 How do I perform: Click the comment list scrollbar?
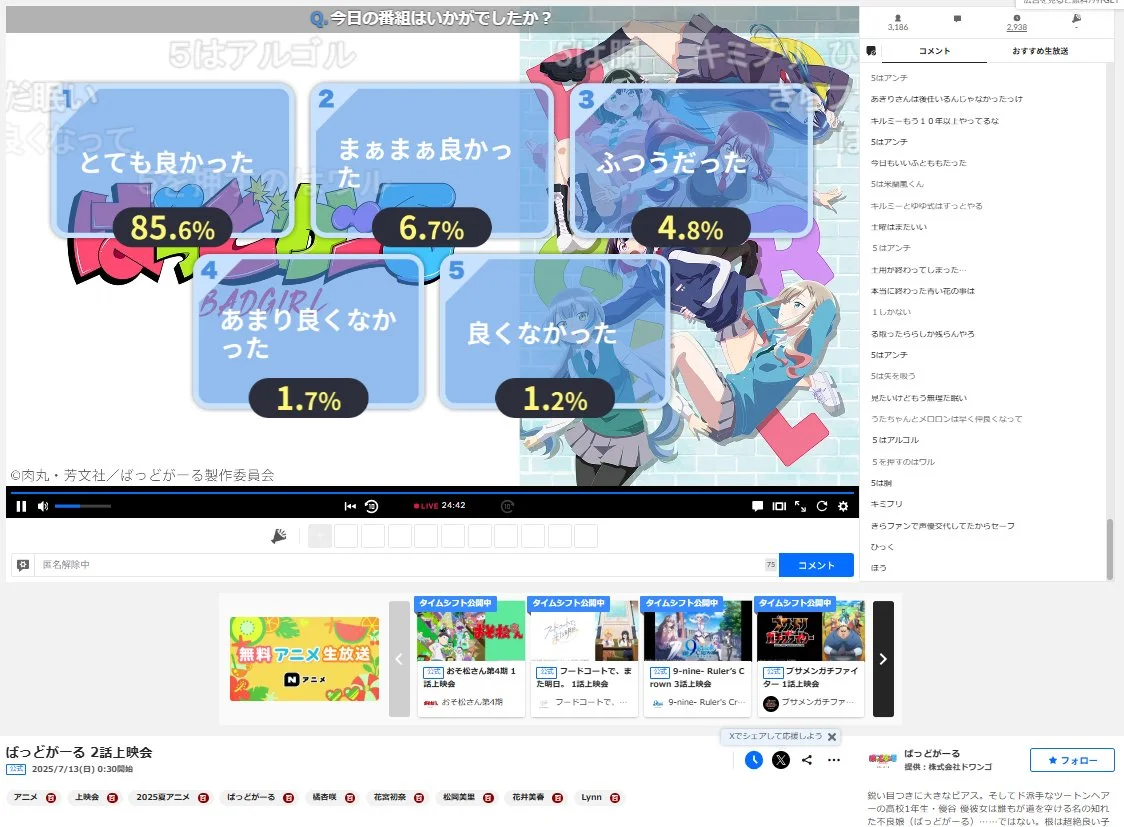1110,548
